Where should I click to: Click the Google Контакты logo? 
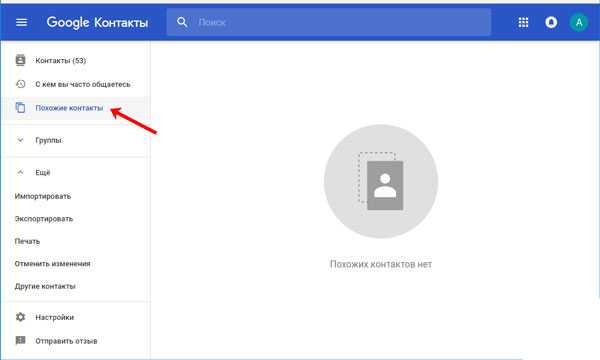pyautogui.click(x=97, y=23)
